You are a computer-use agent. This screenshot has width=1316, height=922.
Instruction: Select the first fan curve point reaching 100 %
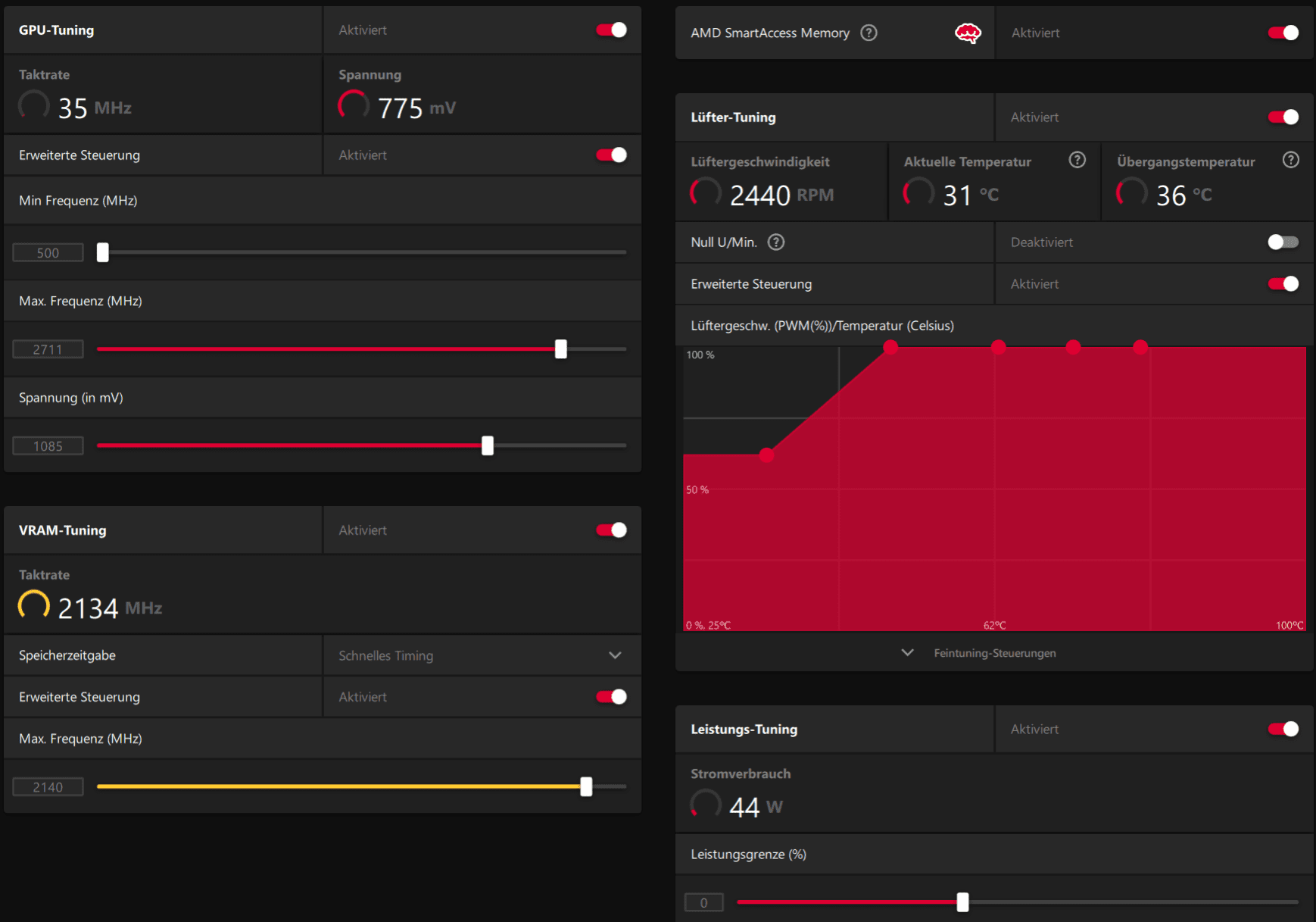(890, 347)
